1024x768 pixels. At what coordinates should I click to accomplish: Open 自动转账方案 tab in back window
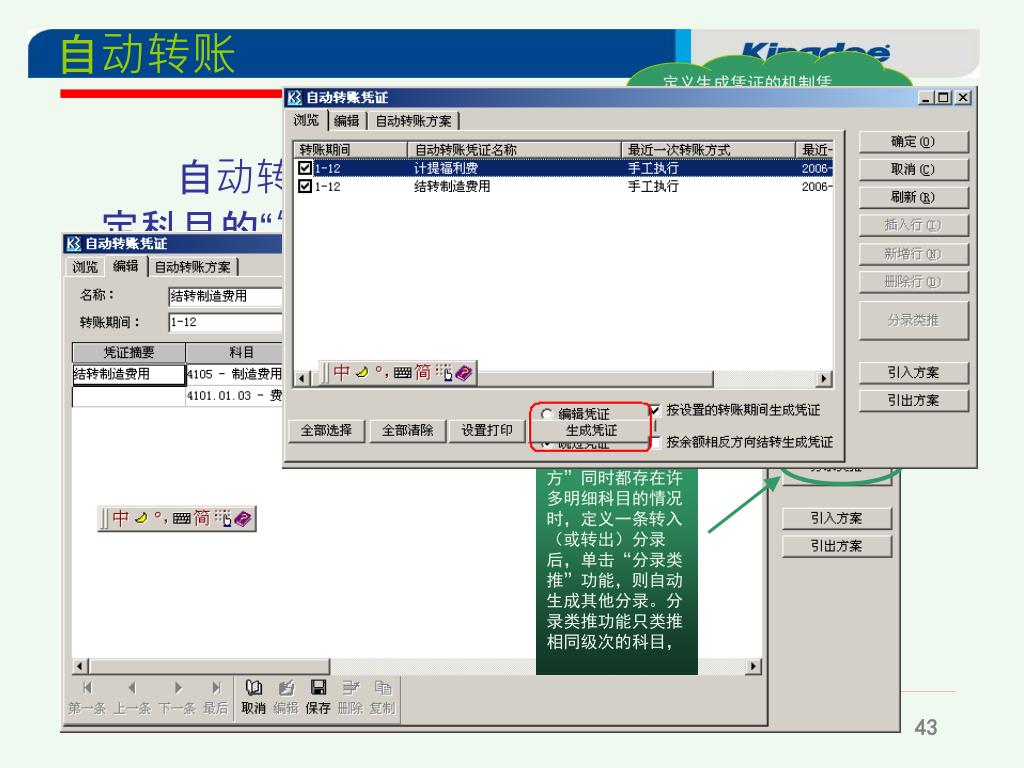click(x=193, y=267)
